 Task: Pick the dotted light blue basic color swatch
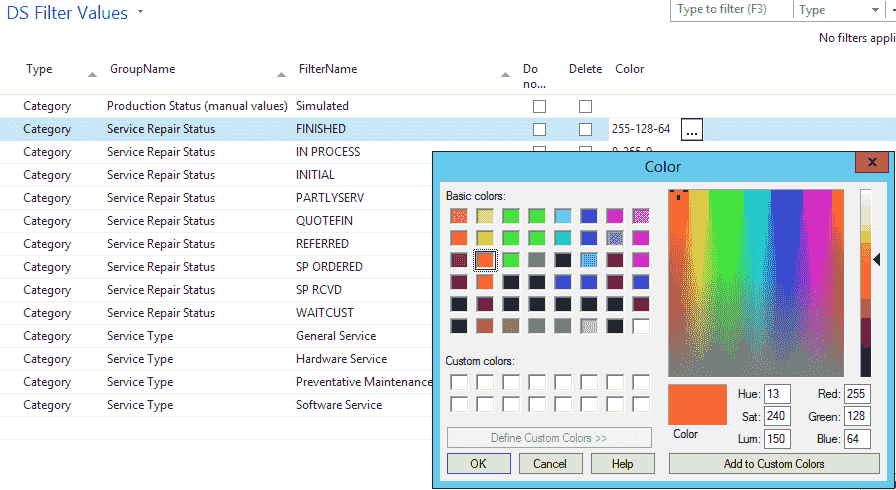pos(589,260)
